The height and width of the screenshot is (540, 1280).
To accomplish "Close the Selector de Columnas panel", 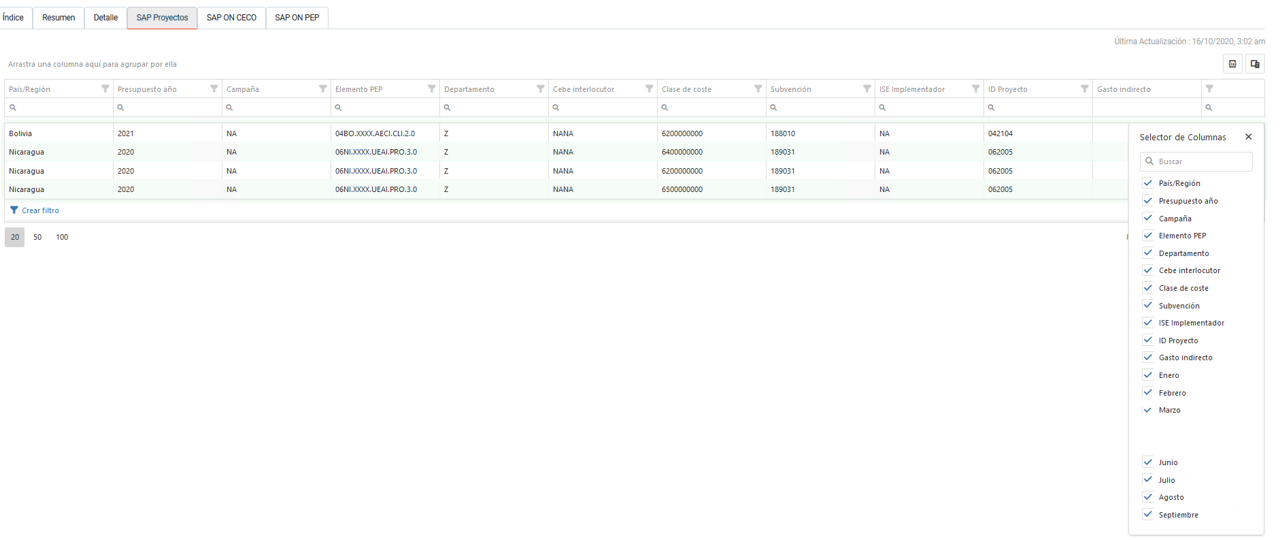I will click(x=1248, y=137).
